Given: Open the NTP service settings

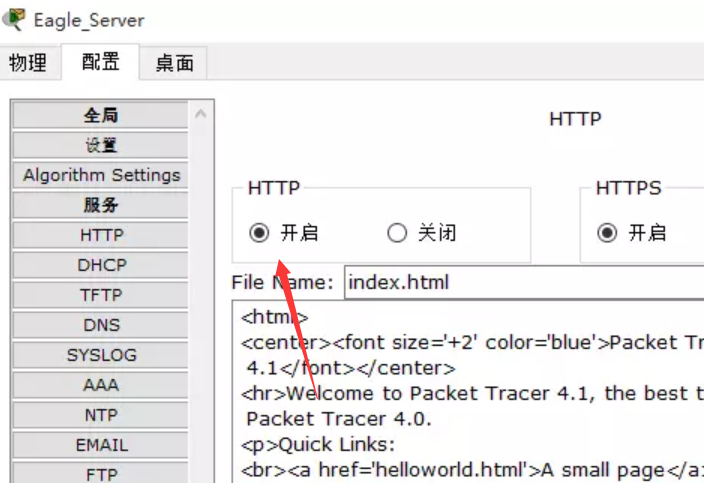Looking at the screenshot, I should click(101, 415).
